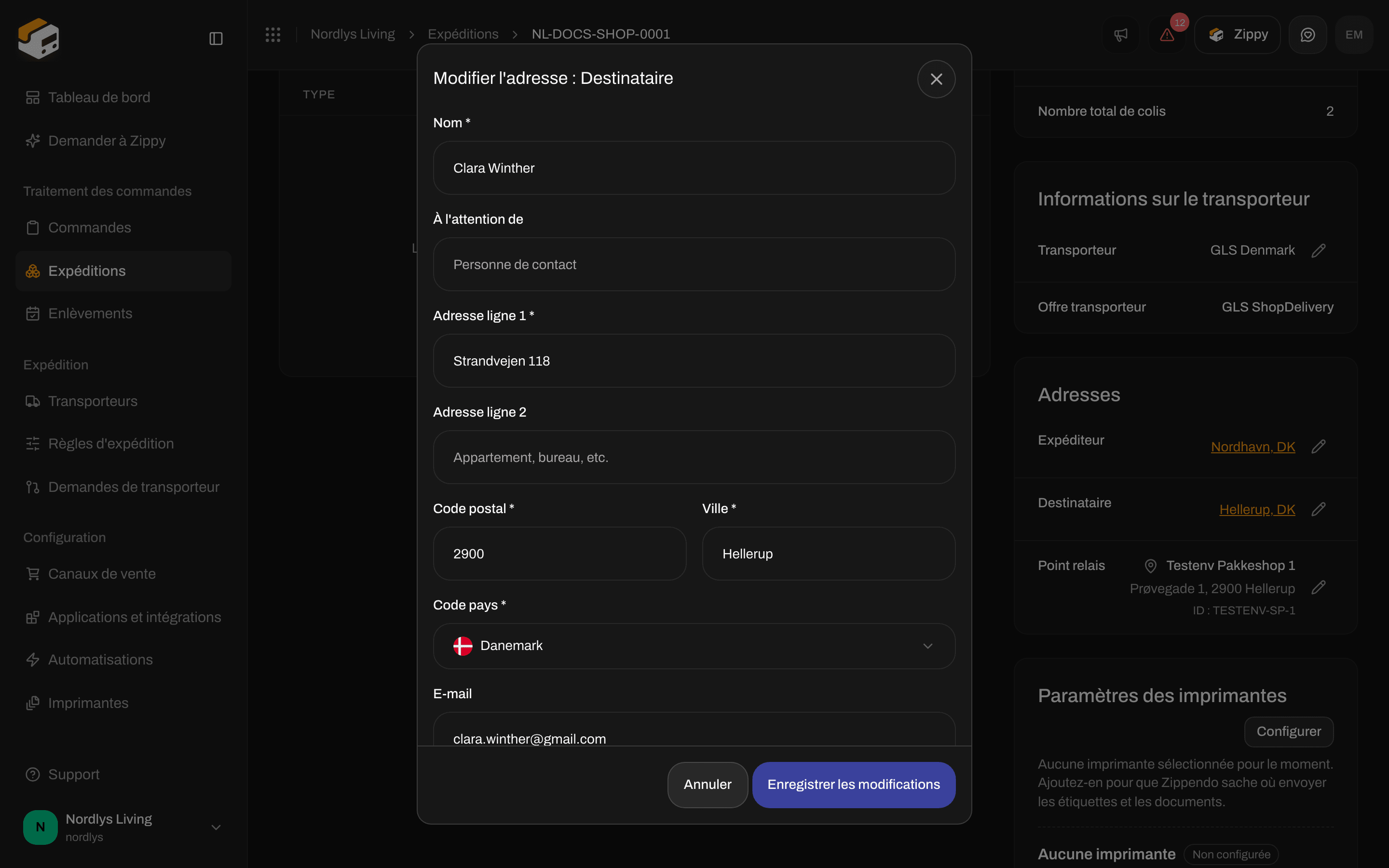The image size is (1389, 868).
Task: Open Demandes de transporteur in sidebar
Action: pyautogui.click(x=123, y=488)
